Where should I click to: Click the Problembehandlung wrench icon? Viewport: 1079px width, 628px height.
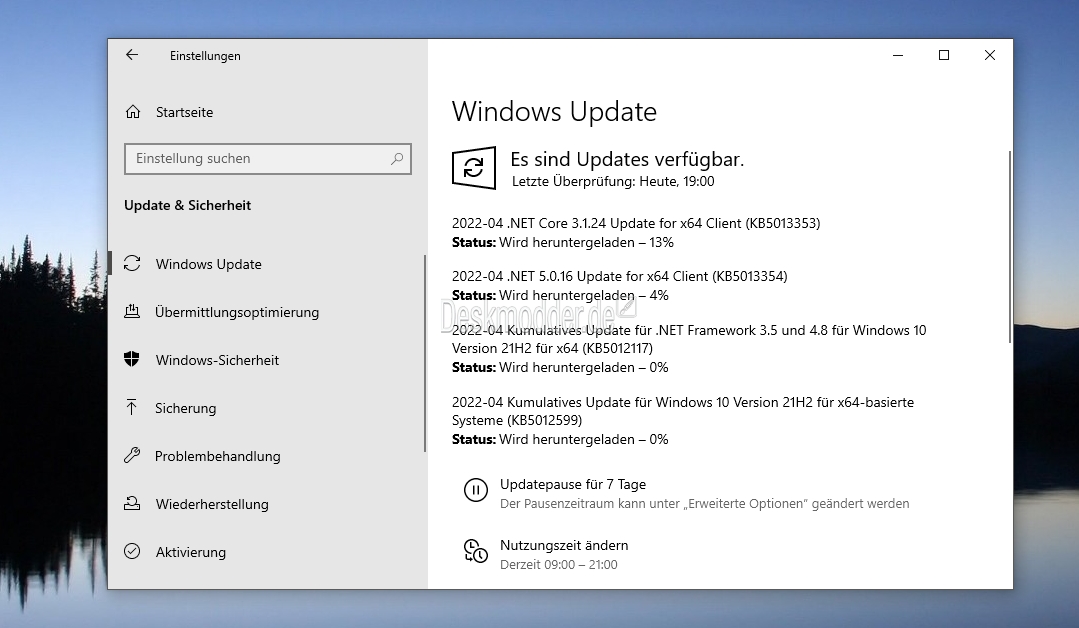132,456
